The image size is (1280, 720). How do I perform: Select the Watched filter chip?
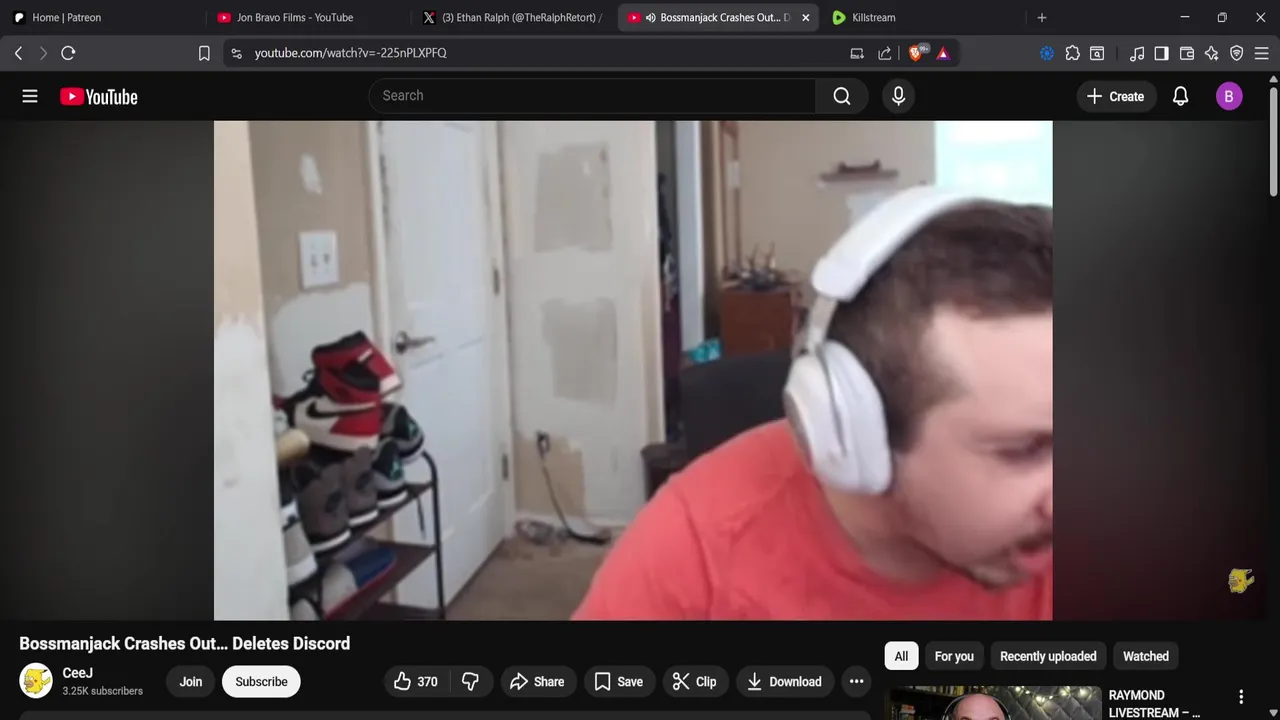[1146, 656]
